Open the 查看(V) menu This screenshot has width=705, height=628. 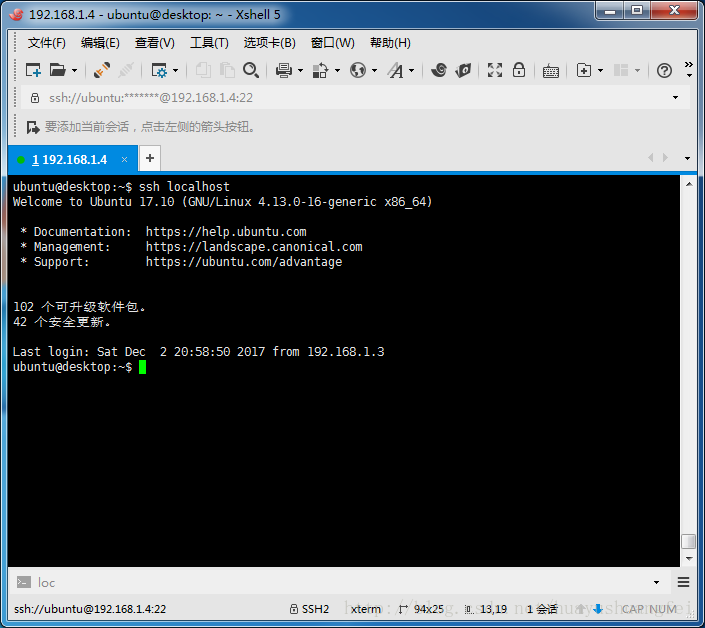coord(155,43)
